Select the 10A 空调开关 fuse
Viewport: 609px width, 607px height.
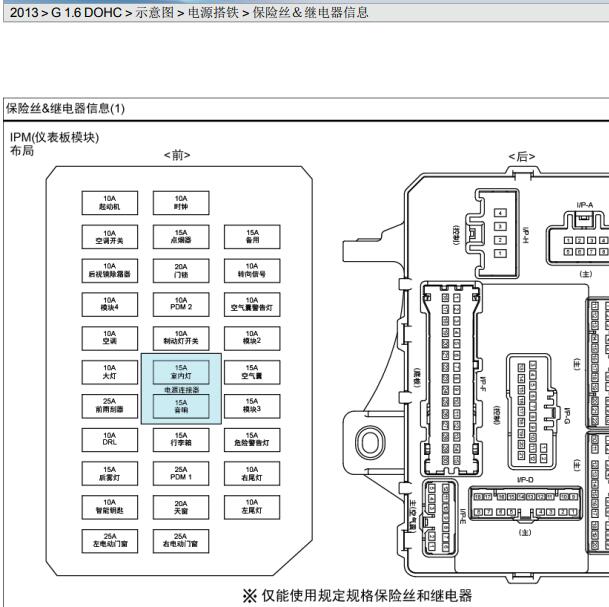click(x=110, y=237)
